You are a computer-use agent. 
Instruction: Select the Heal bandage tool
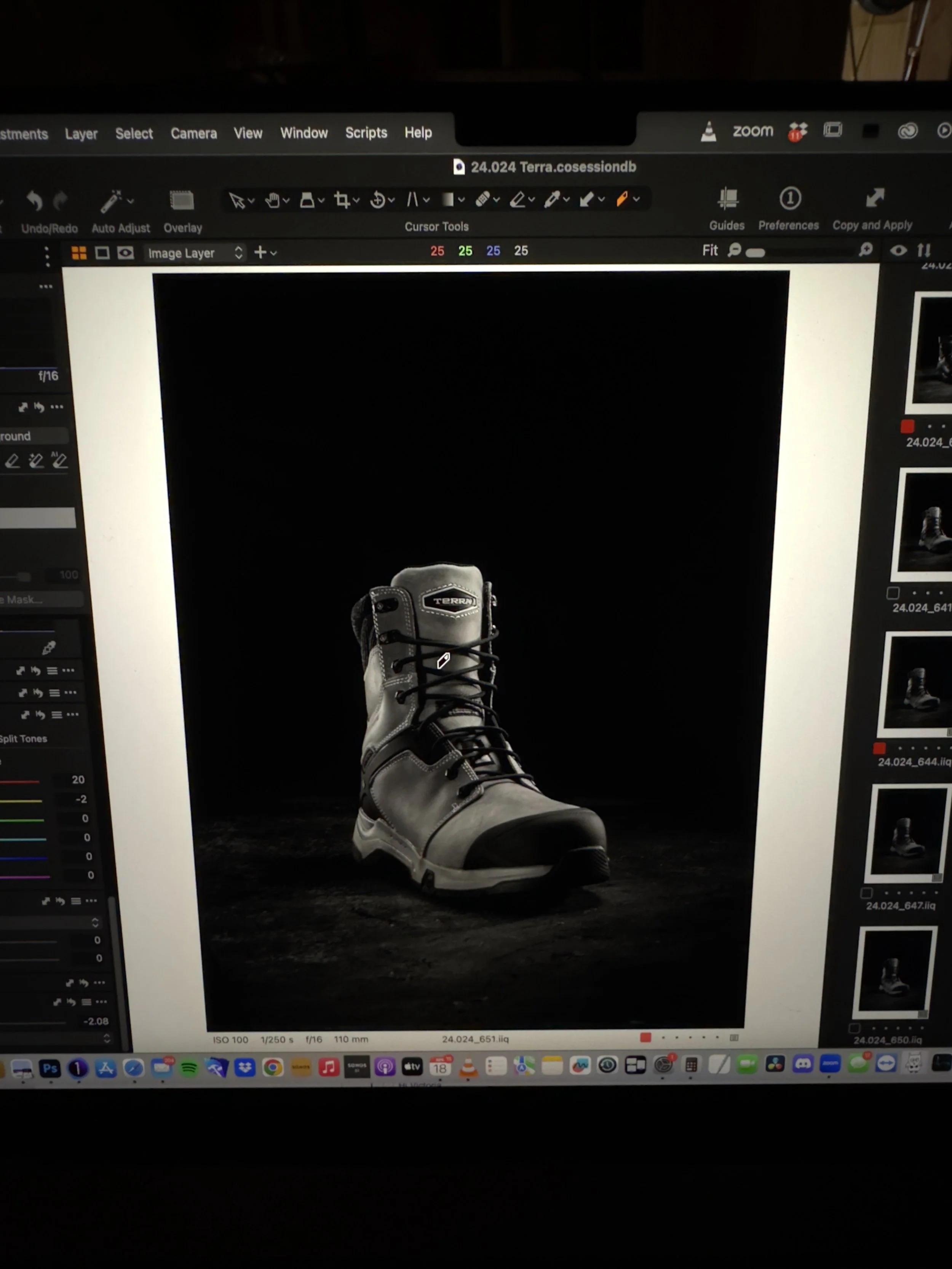coord(482,199)
